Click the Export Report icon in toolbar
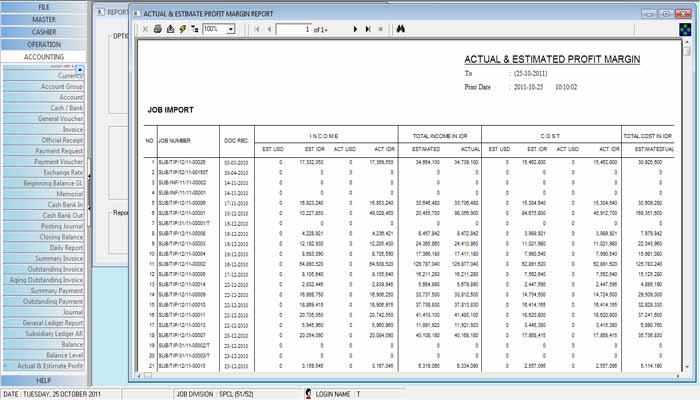This screenshot has height=400, width=700. click(170, 30)
